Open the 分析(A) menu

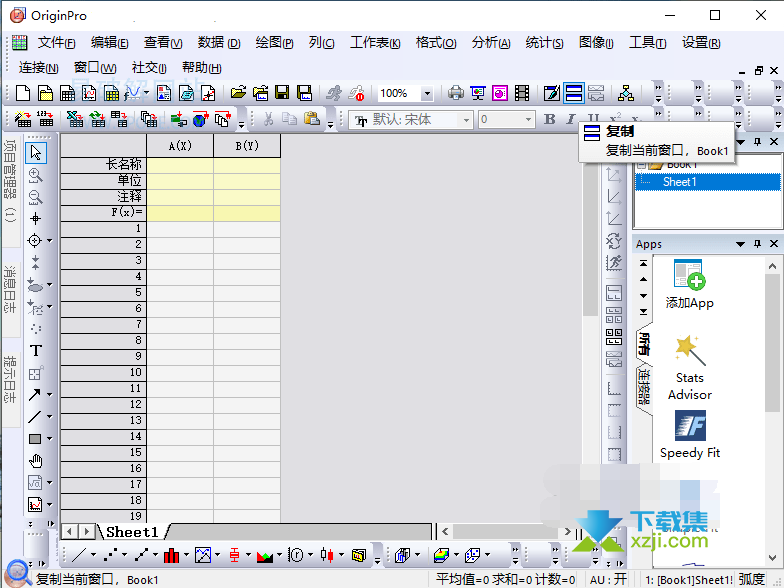tap(490, 43)
